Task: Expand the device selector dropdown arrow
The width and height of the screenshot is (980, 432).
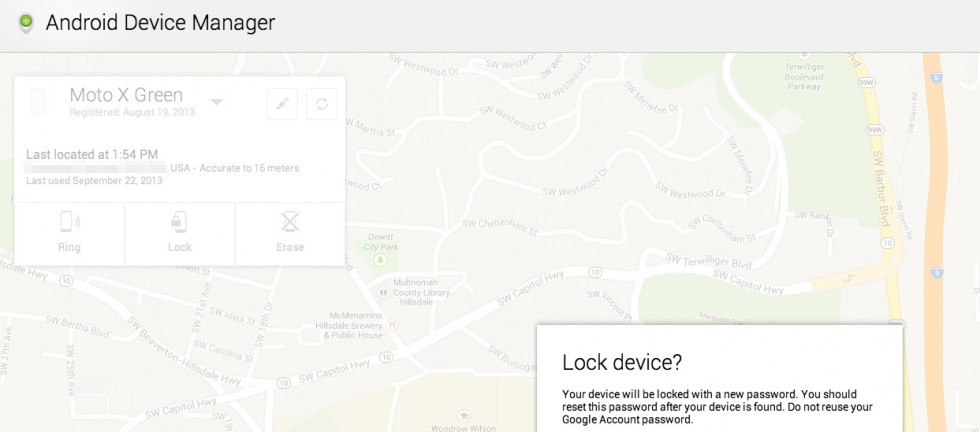Action: [216, 102]
